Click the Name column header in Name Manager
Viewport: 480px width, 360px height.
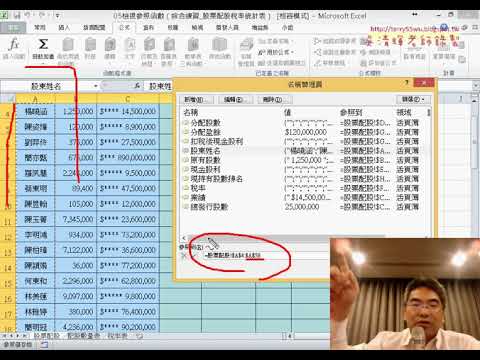[232, 112]
